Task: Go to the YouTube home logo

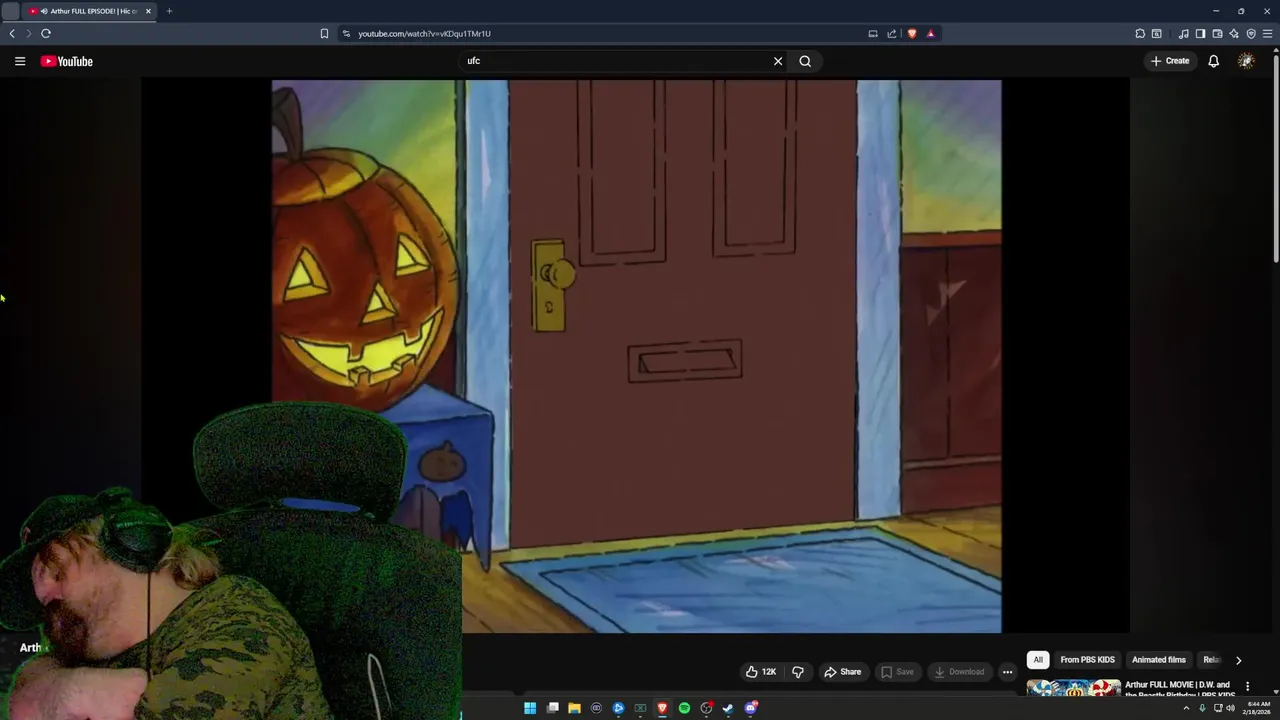Action: pos(66,61)
